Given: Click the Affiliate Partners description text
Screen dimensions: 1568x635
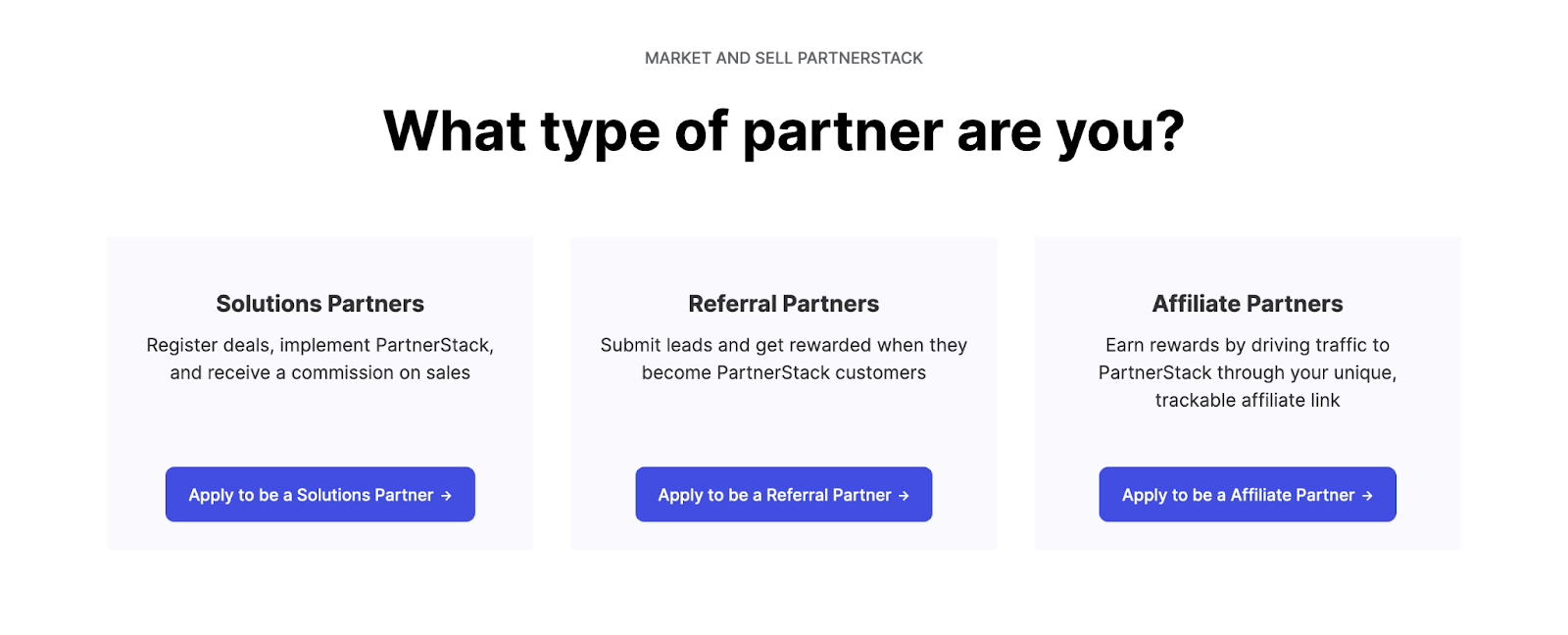Looking at the screenshot, I should pyautogui.click(x=1247, y=372).
